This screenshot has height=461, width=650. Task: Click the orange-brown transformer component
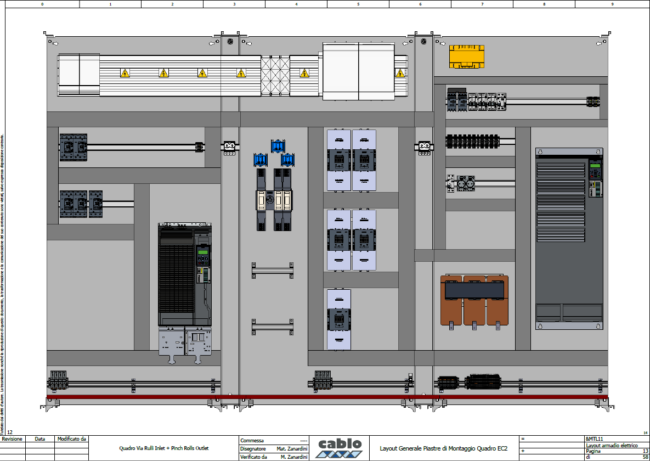click(474, 303)
